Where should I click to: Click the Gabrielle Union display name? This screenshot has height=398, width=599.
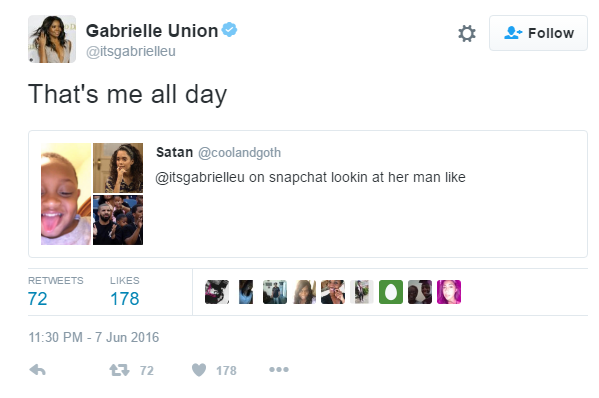[x=152, y=31]
